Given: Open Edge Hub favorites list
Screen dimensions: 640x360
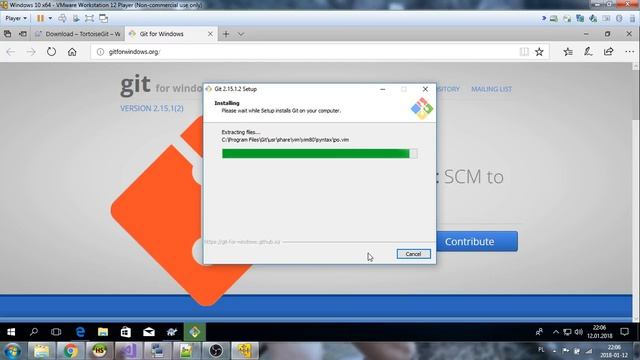Looking at the screenshot, I should [568, 52].
